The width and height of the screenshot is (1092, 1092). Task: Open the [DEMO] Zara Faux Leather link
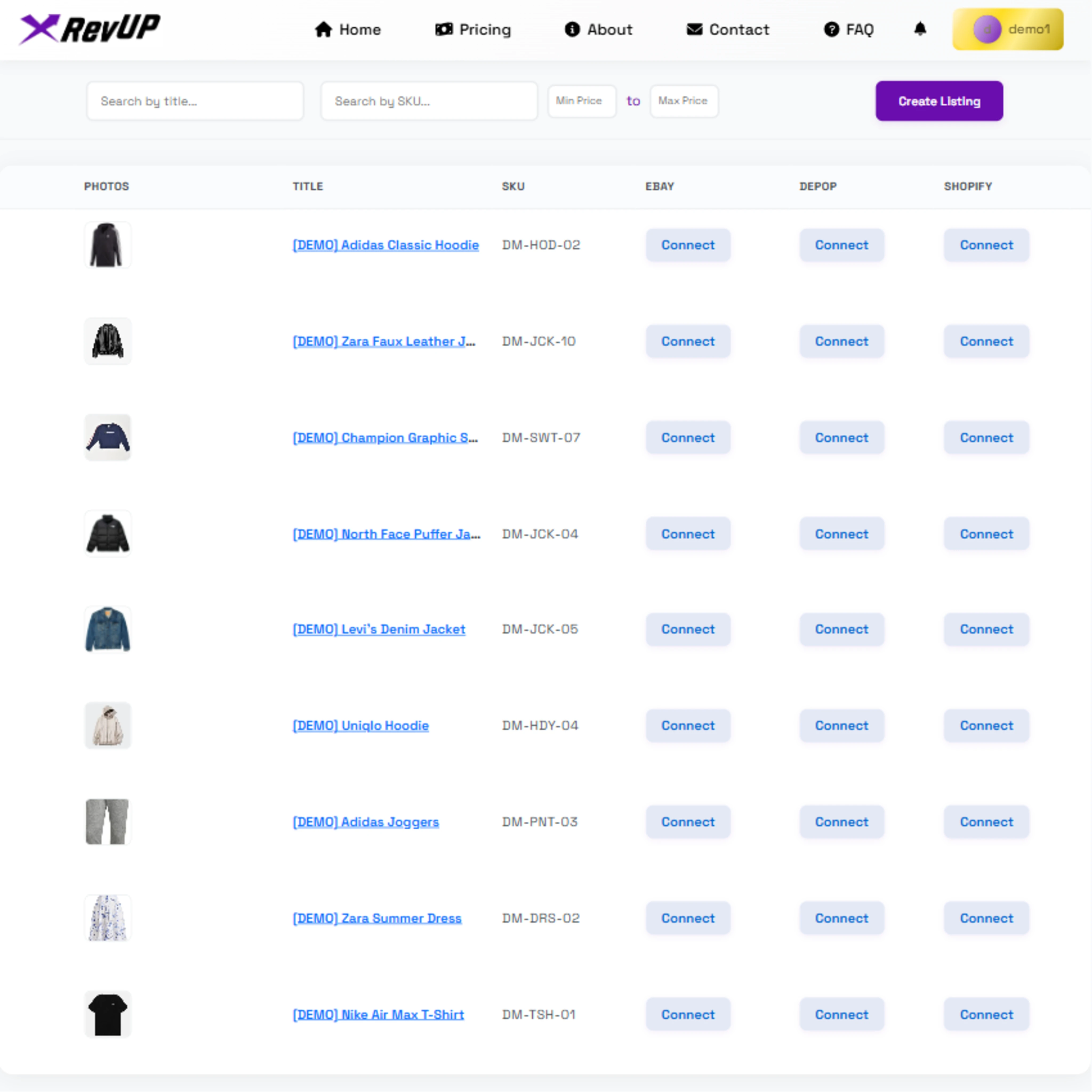384,342
